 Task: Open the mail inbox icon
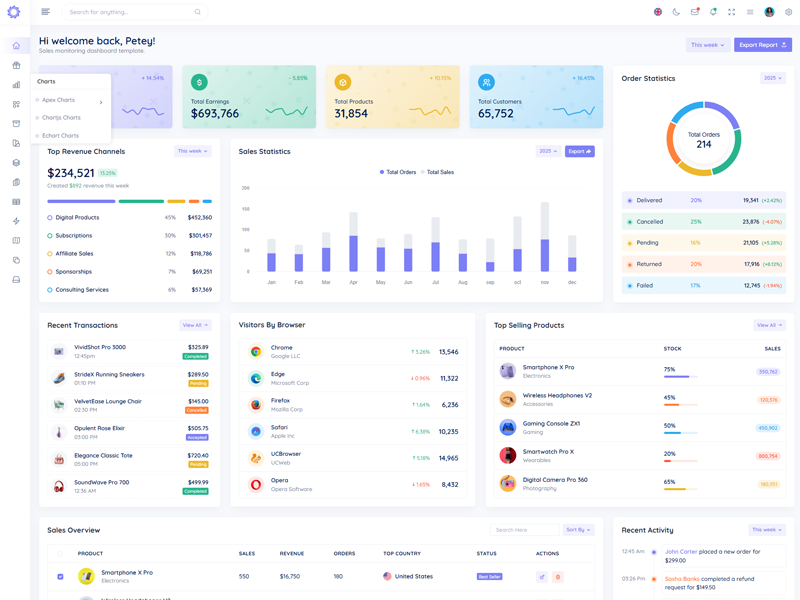[x=695, y=12]
